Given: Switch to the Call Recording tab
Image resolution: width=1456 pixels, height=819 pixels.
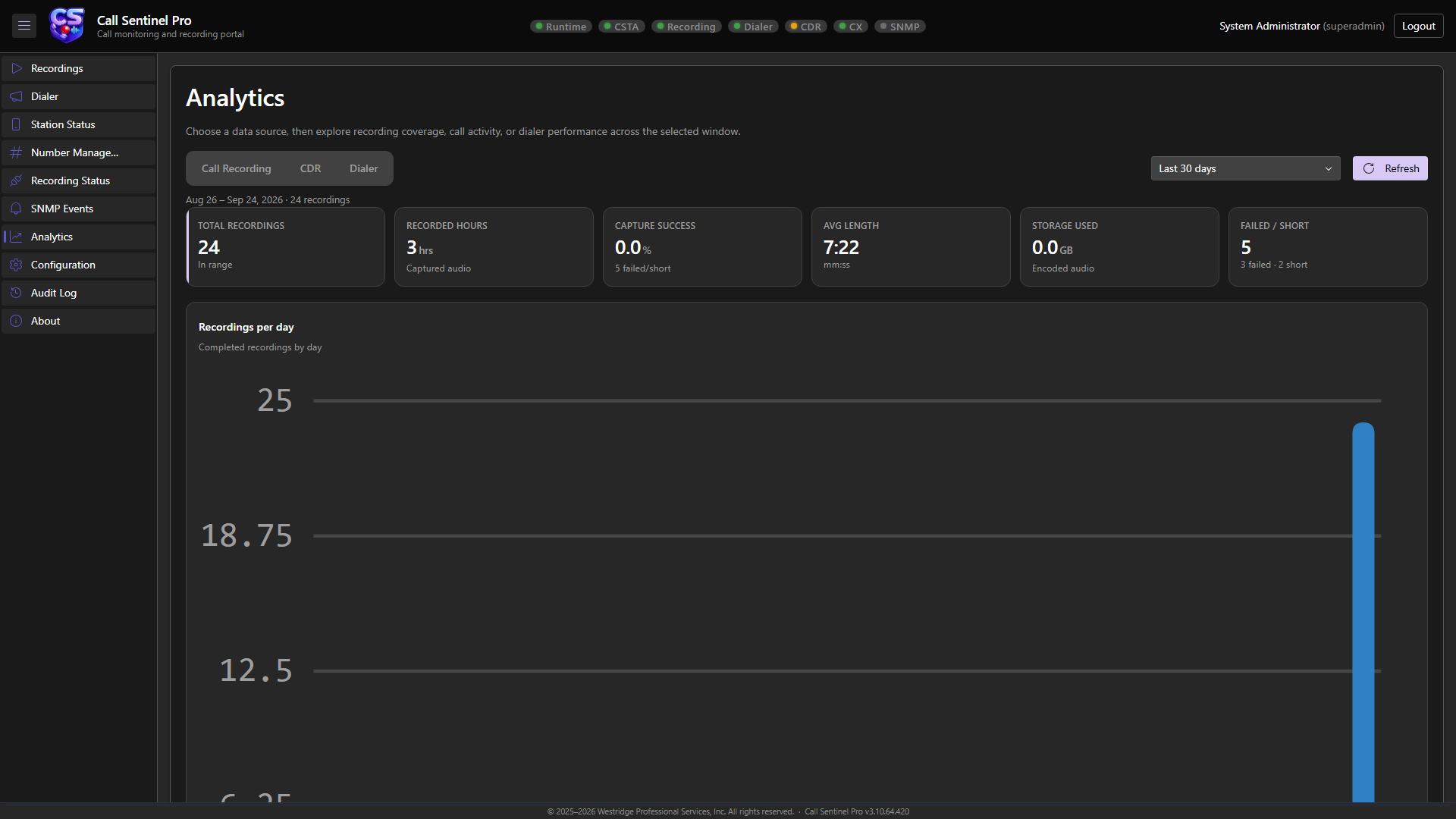Looking at the screenshot, I should pos(237,168).
